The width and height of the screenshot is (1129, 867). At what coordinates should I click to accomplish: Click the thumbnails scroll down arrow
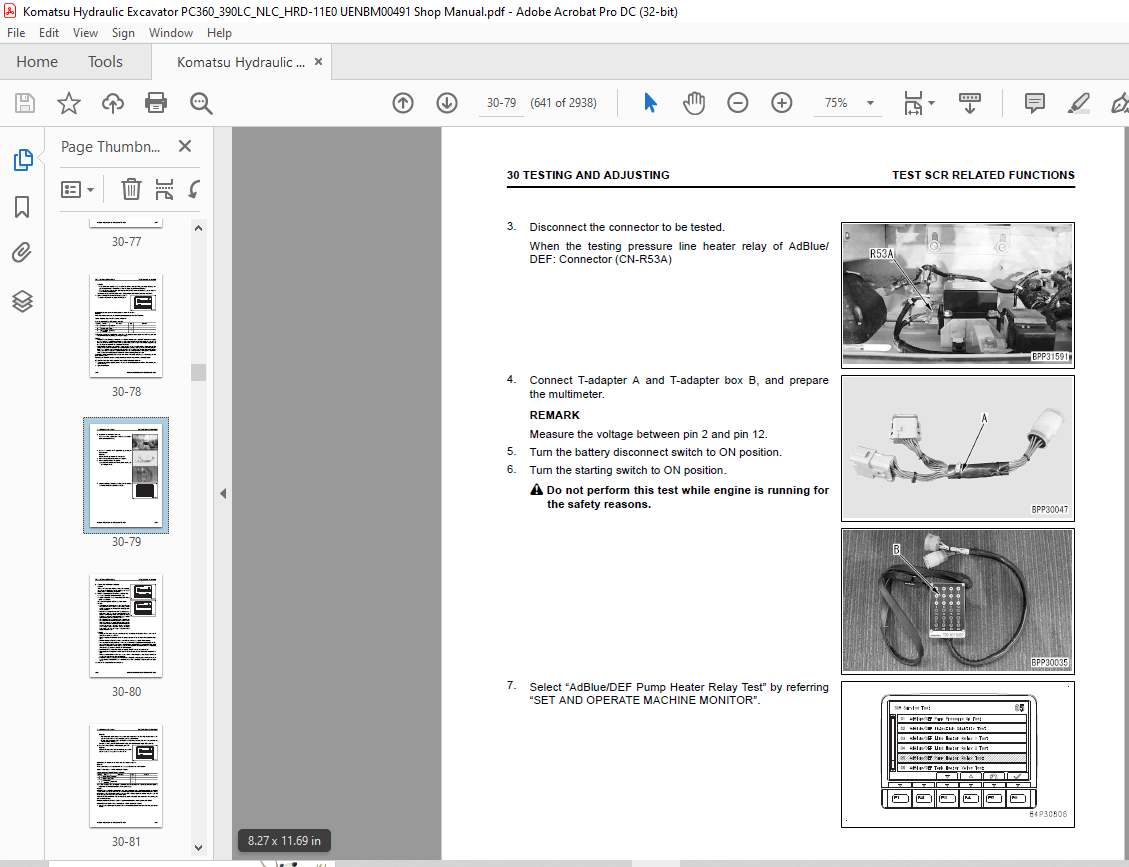[x=199, y=848]
